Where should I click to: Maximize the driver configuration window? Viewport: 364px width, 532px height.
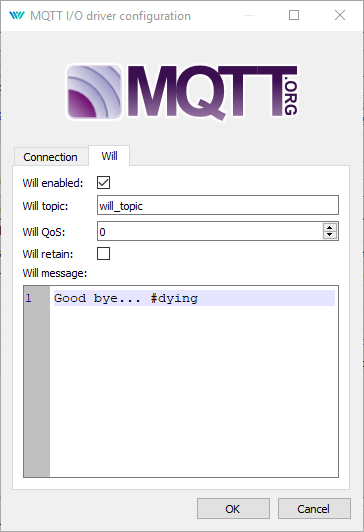[294, 15]
